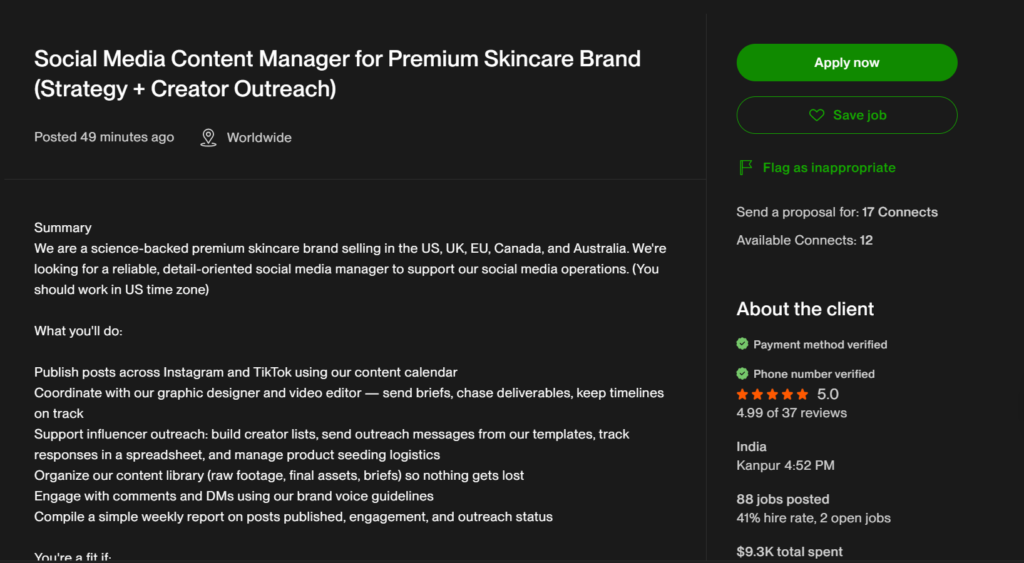This screenshot has width=1024, height=563.
Task: Click the 4.99 of 37 reviews text
Action: click(792, 413)
